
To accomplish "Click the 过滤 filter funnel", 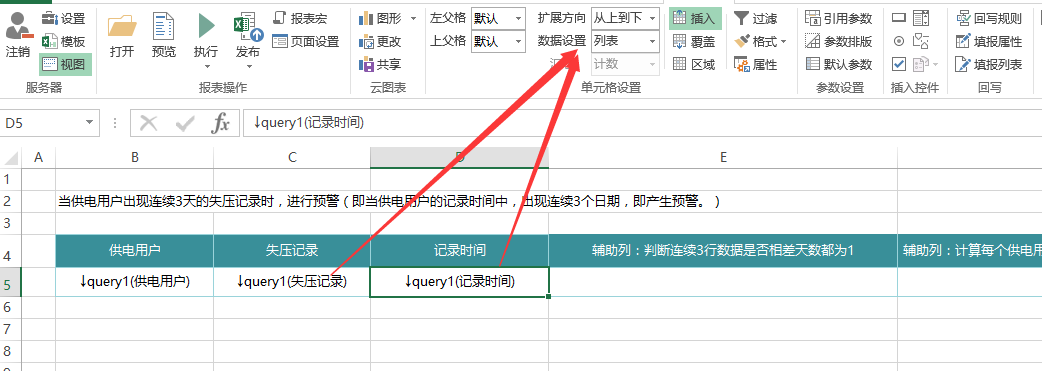I will coord(756,18).
